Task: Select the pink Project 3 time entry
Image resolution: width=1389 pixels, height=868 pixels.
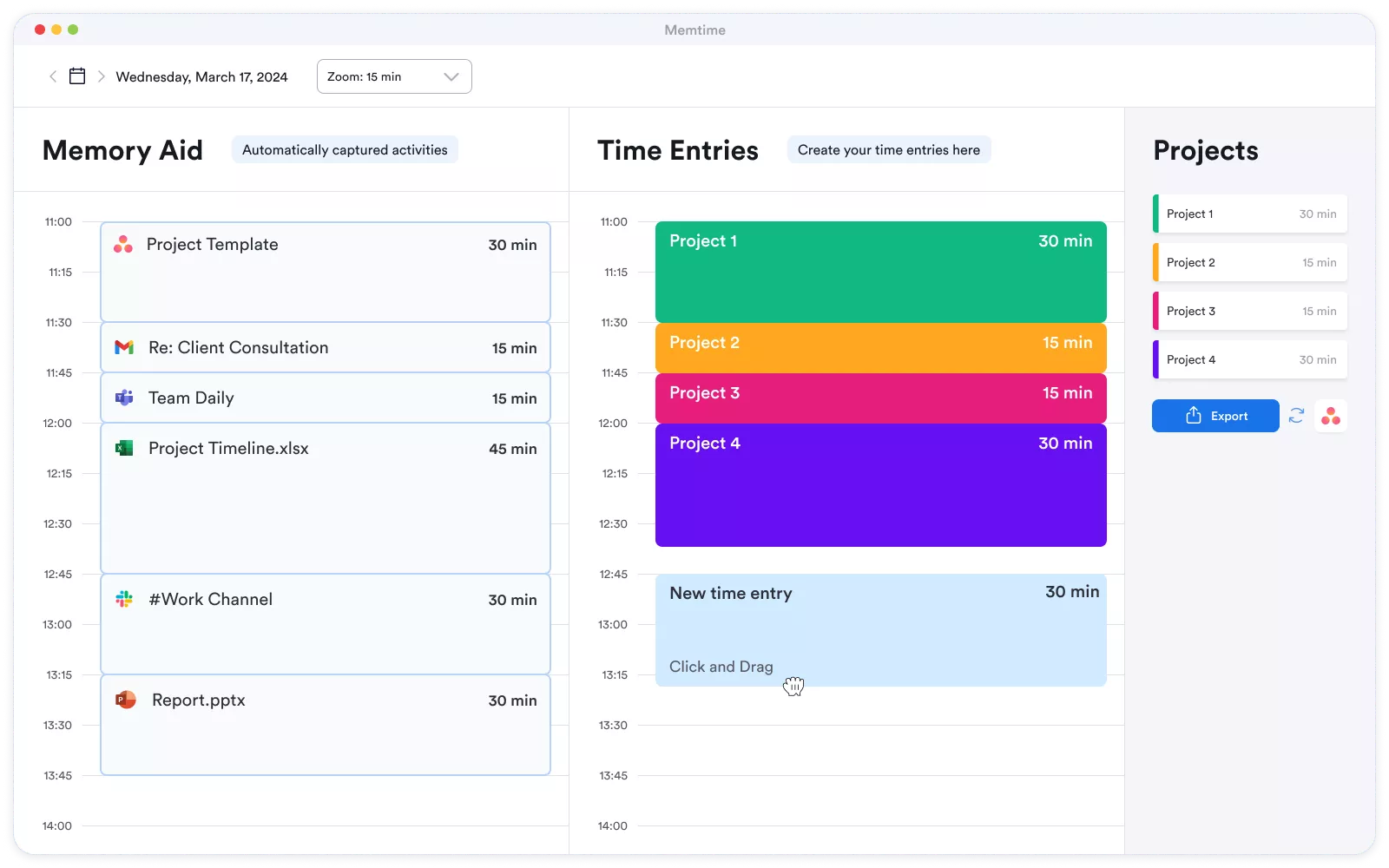Action: (880, 398)
